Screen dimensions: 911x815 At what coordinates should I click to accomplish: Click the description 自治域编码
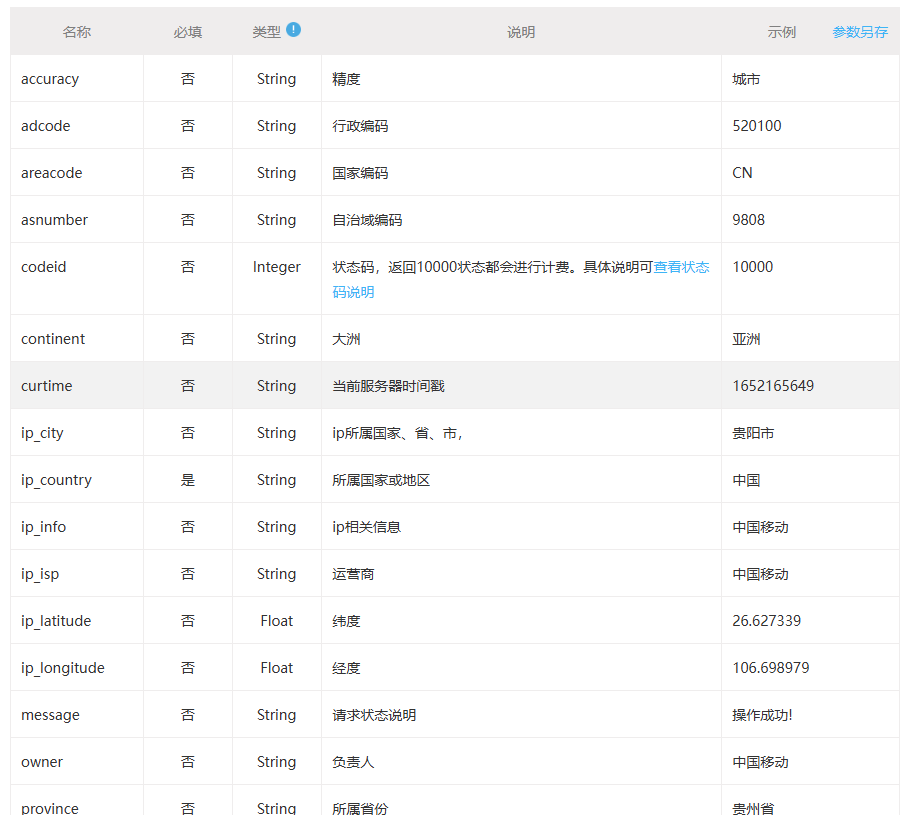[x=367, y=220]
